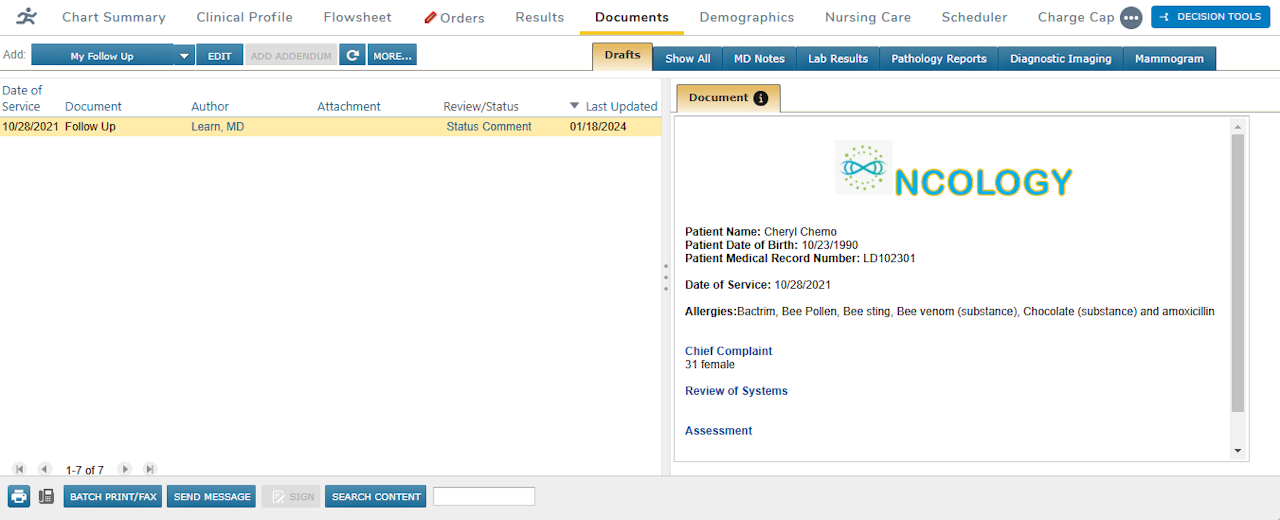Image resolution: width=1280 pixels, height=520 pixels.
Task: Open the Demographics tab
Action: click(x=747, y=17)
